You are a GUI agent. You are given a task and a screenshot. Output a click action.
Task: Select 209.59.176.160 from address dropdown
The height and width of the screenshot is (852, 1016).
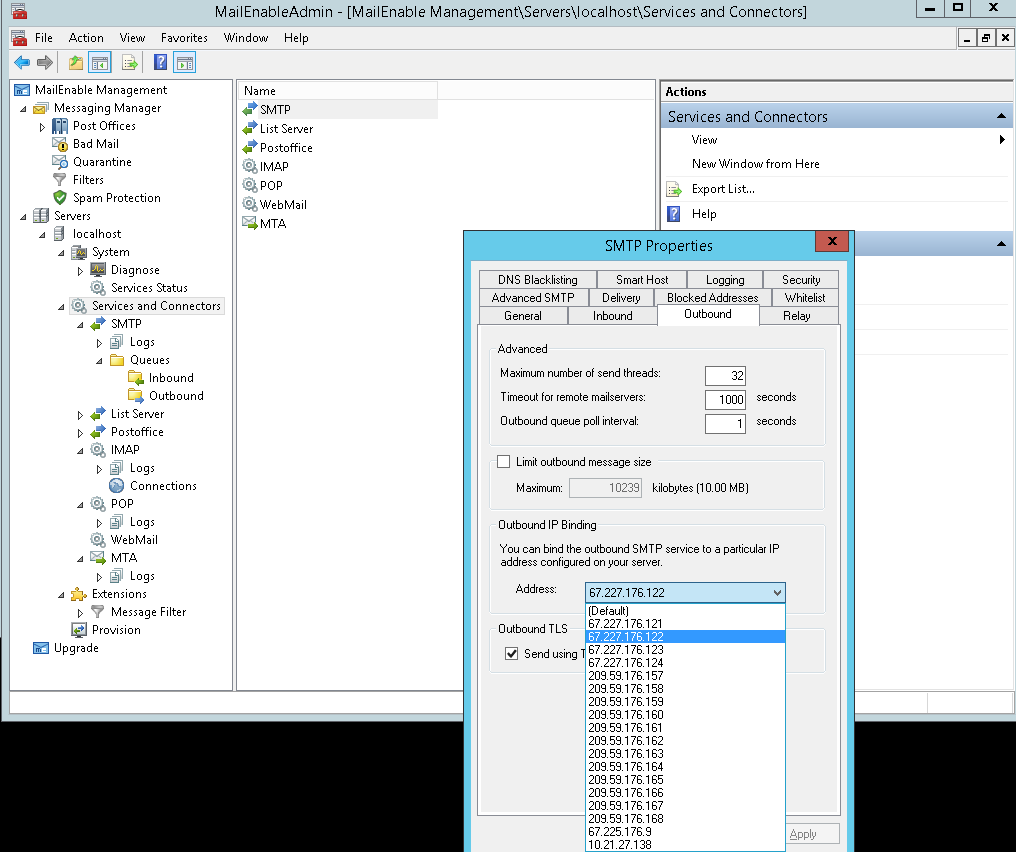[x=625, y=715]
